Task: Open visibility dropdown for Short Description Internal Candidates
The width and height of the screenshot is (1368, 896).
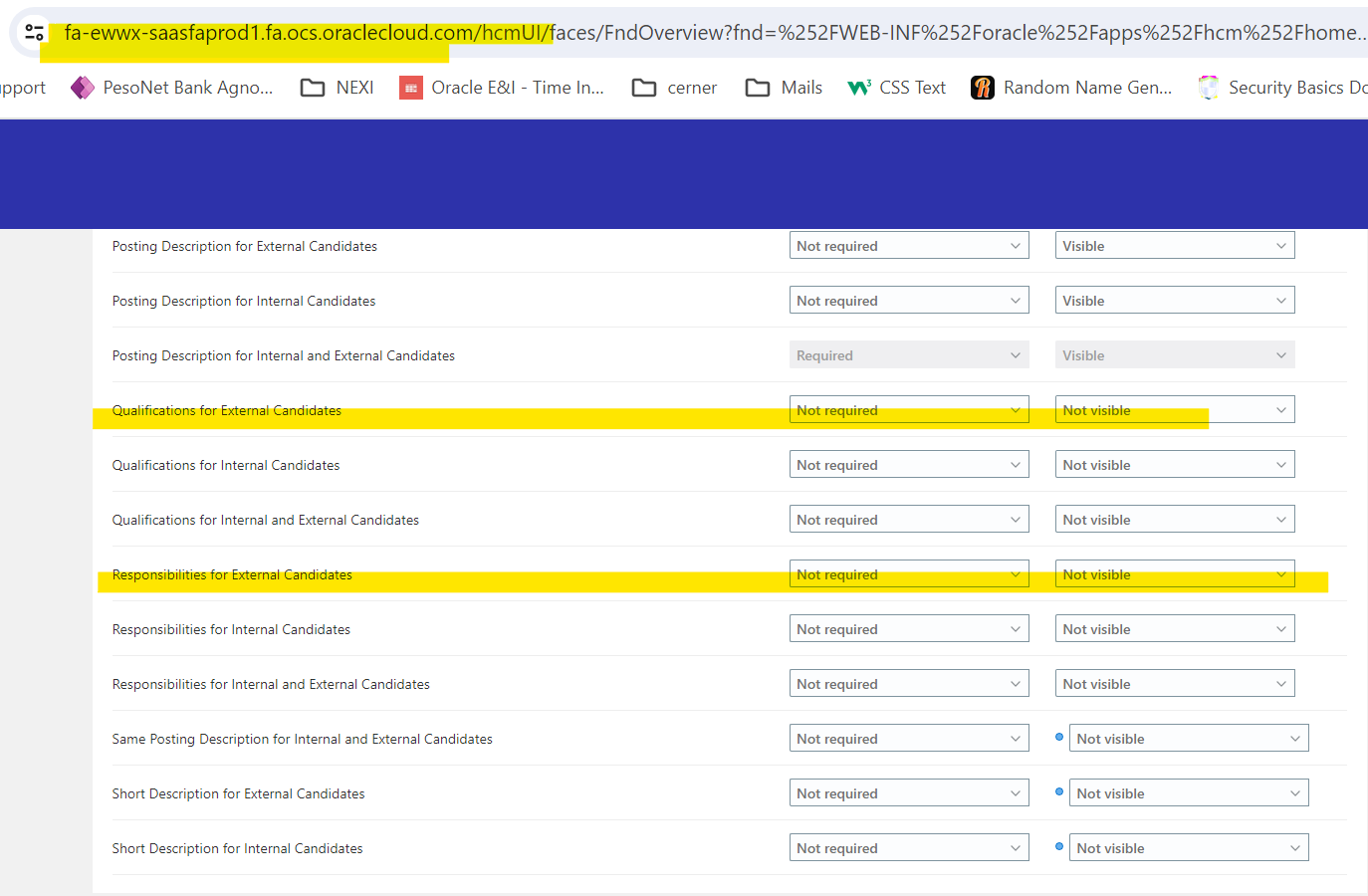Action: (1189, 848)
